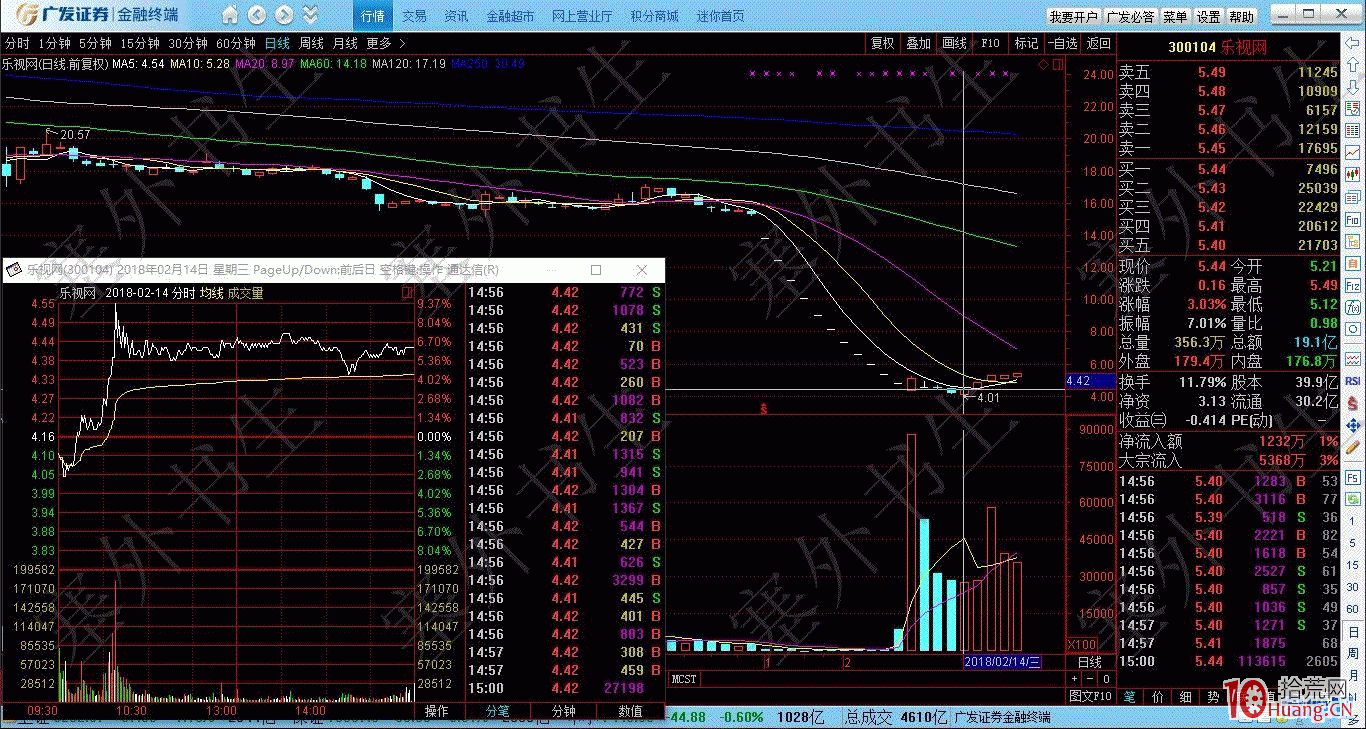Open the 积分商城 tab
Image resolution: width=1366 pixels, height=729 pixels.
tap(654, 16)
